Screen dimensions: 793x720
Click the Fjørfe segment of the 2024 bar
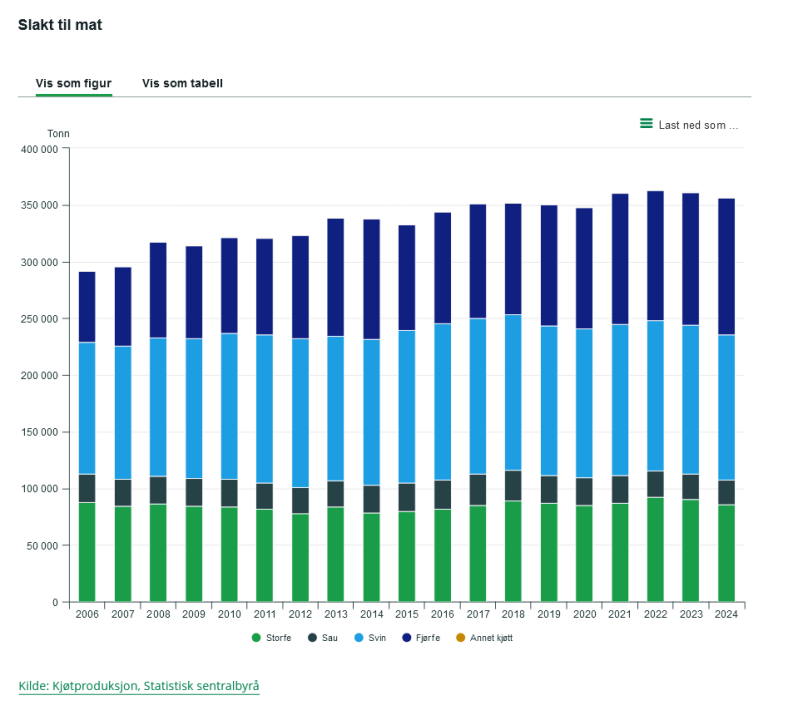(726, 266)
